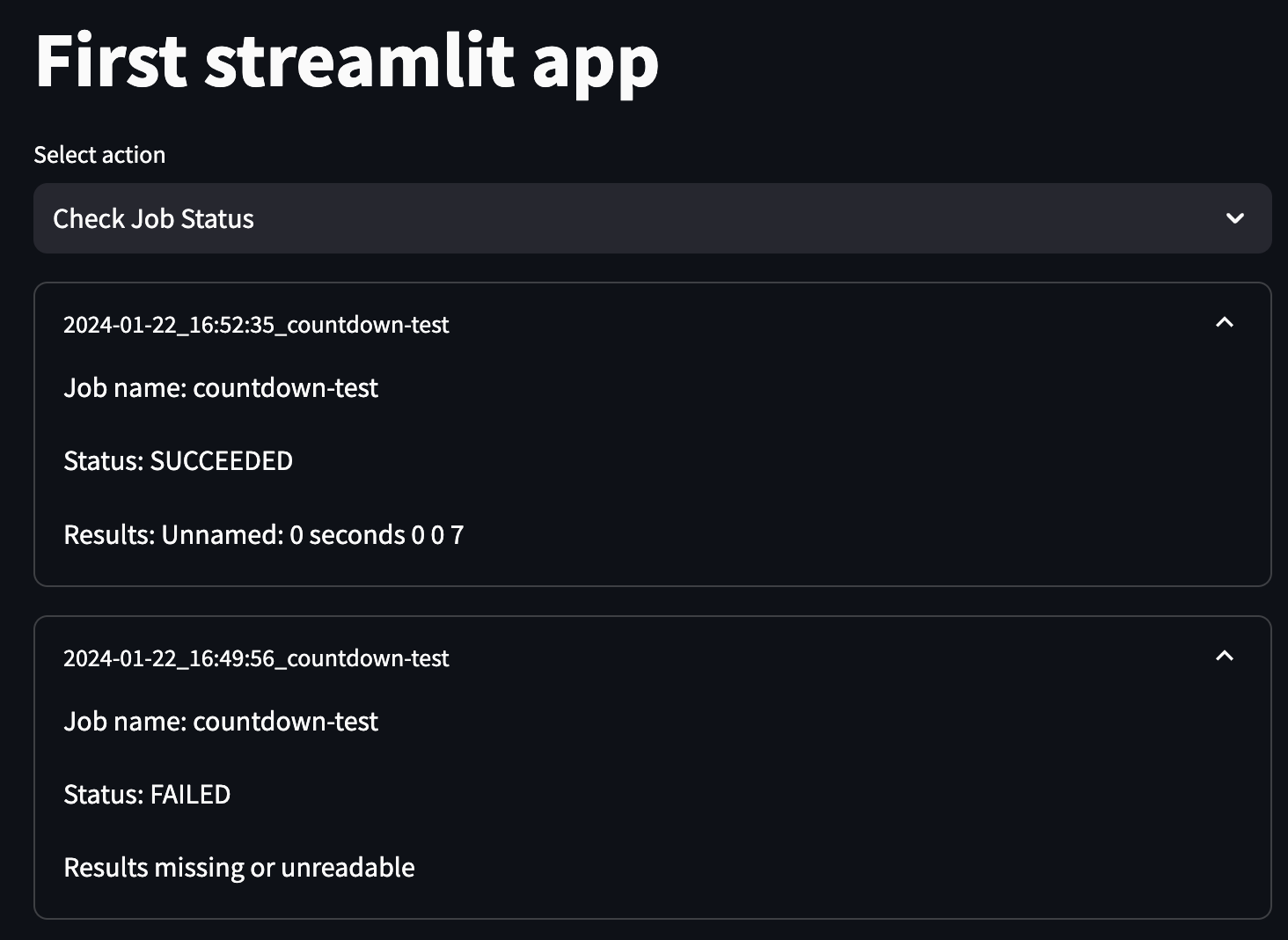Screen dimensions: 1288x940
Task: Click the First streamlit app page title
Action: pyautogui.click(x=347, y=62)
